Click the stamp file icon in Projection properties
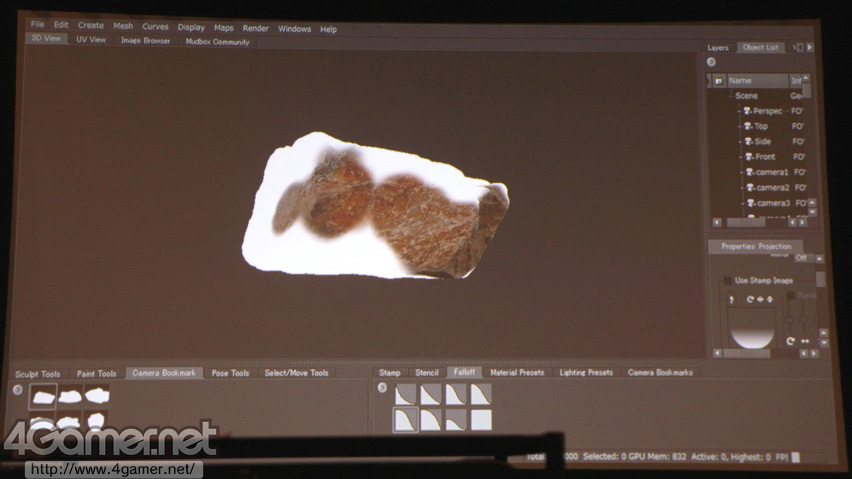Image resolution: width=852 pixels, height=479 pixels. pyautogui.click(x=732, y=300)
